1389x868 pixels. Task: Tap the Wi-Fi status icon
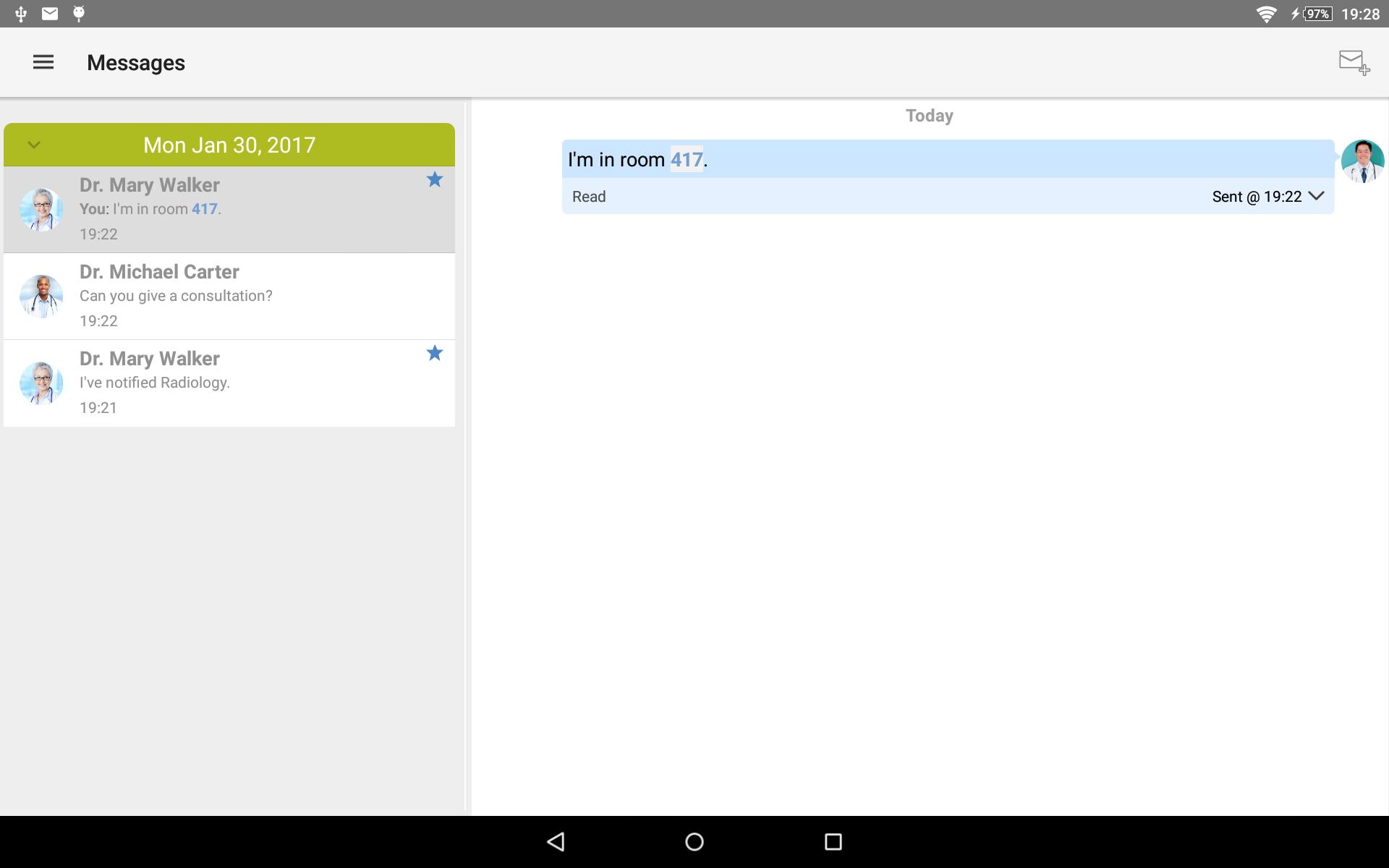tap(1266, 14)
